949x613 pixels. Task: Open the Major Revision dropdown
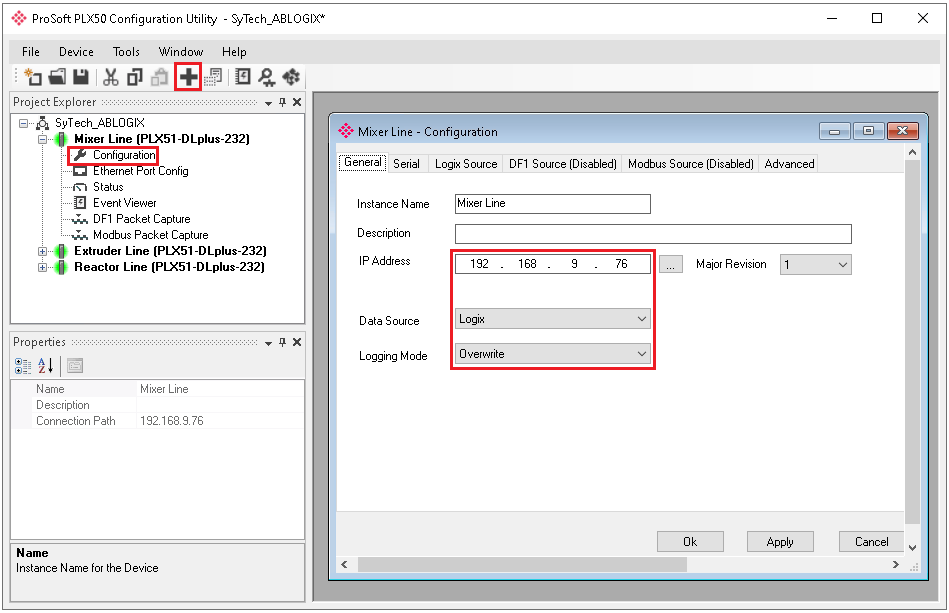coord(815,264)
